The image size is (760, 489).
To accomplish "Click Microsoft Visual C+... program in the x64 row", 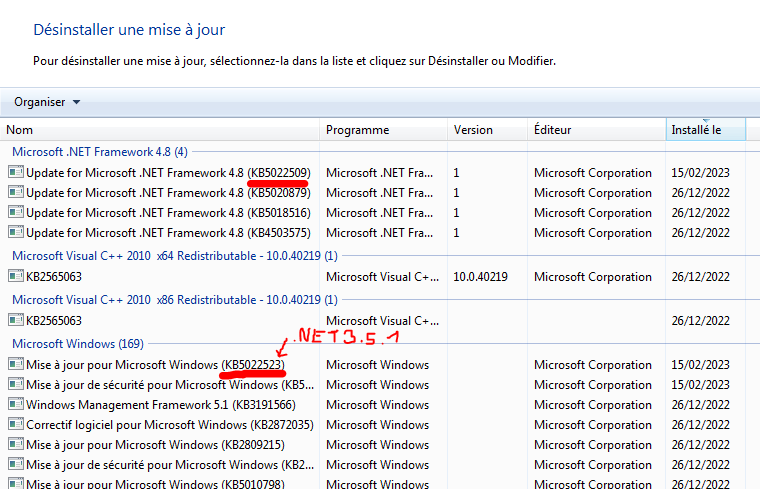I will coord(382,277).
